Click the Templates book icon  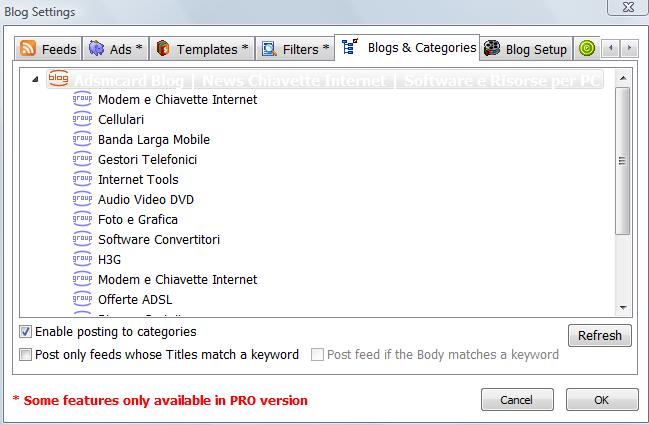163,48
